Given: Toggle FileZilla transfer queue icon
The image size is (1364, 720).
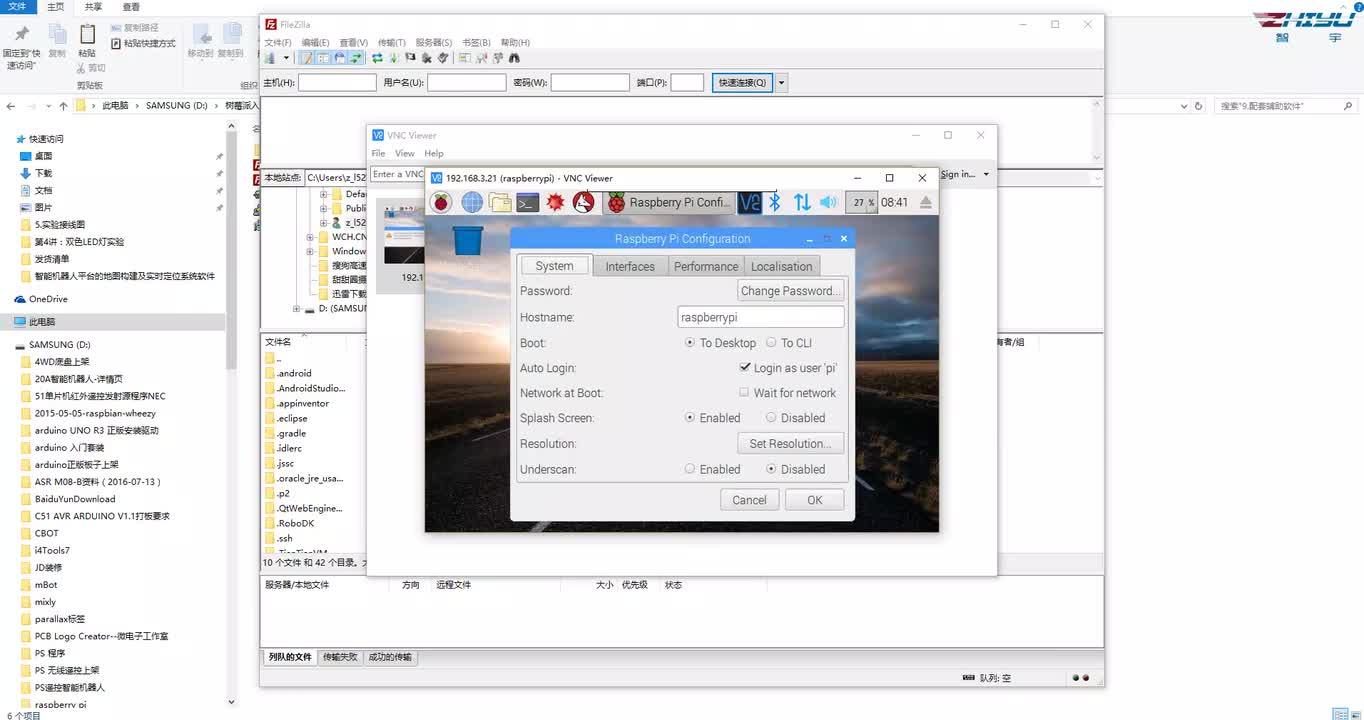Looking at the screenshot, I should click(355, 58).
